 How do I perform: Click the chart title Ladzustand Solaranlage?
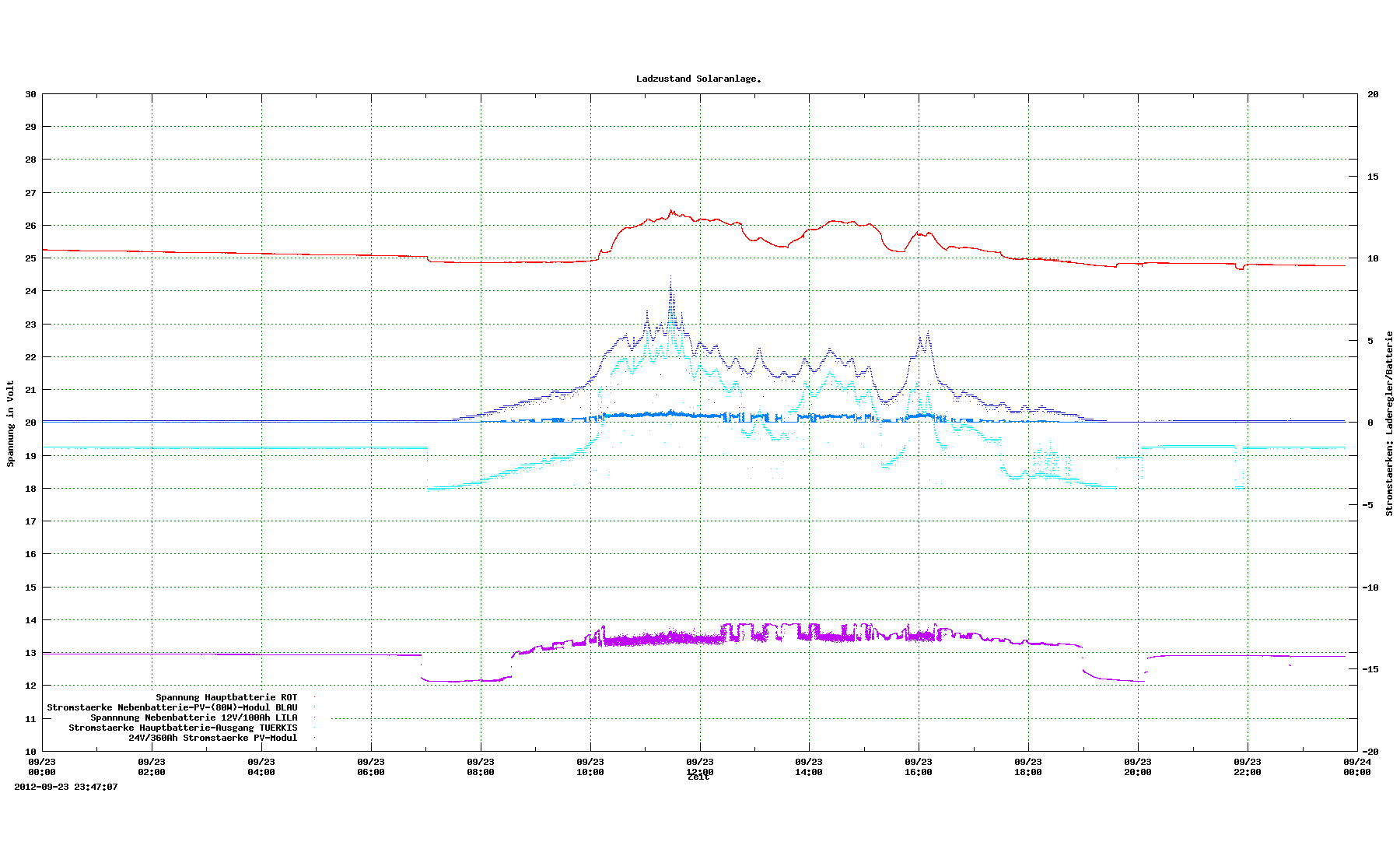(698, 79)
